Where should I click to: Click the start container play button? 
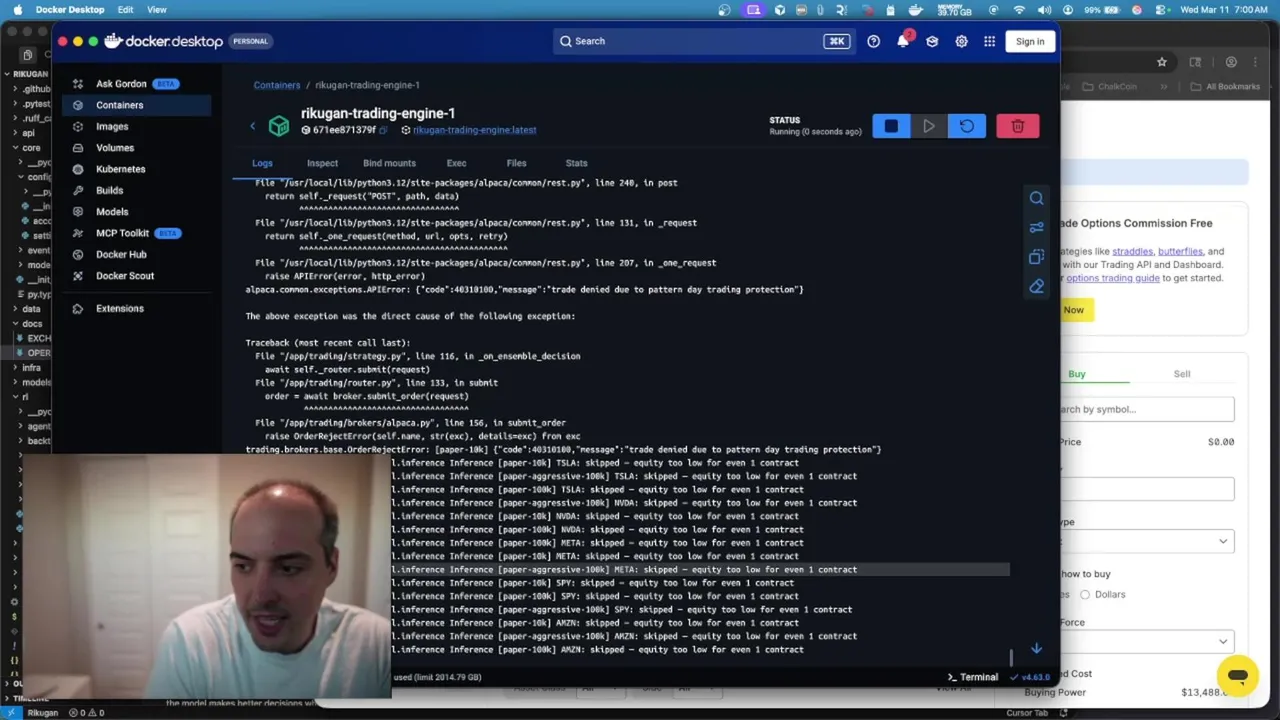point(929,126)
